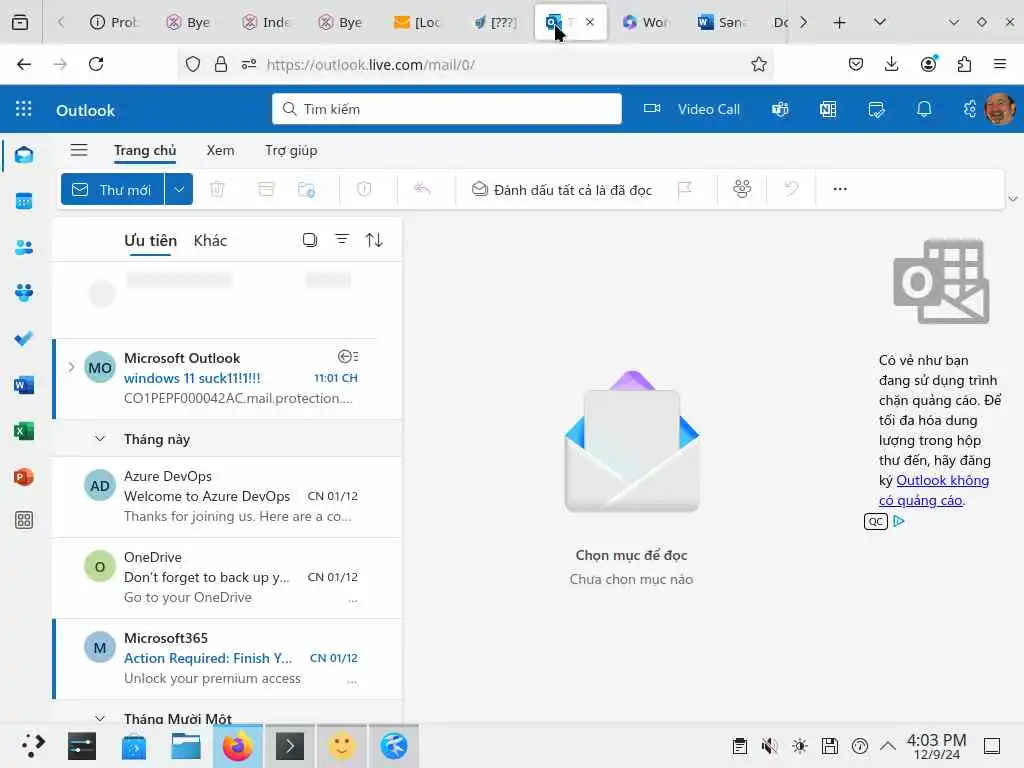Expand the Microsoft Outlook conversation thread
The height and width of the screenshot is (768, 1024).
point(71,368)
